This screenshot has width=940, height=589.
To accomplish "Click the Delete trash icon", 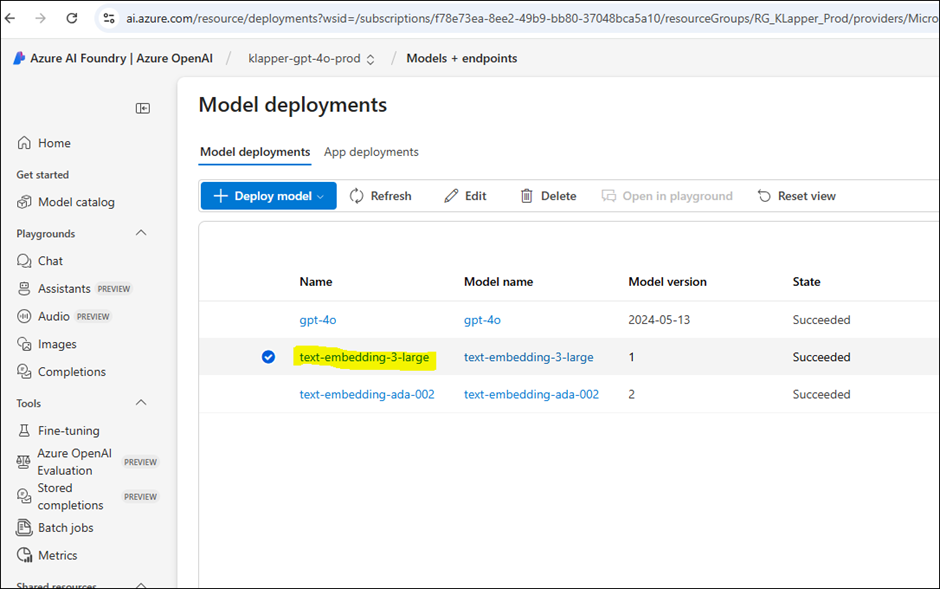I will (x=527, y=196).
